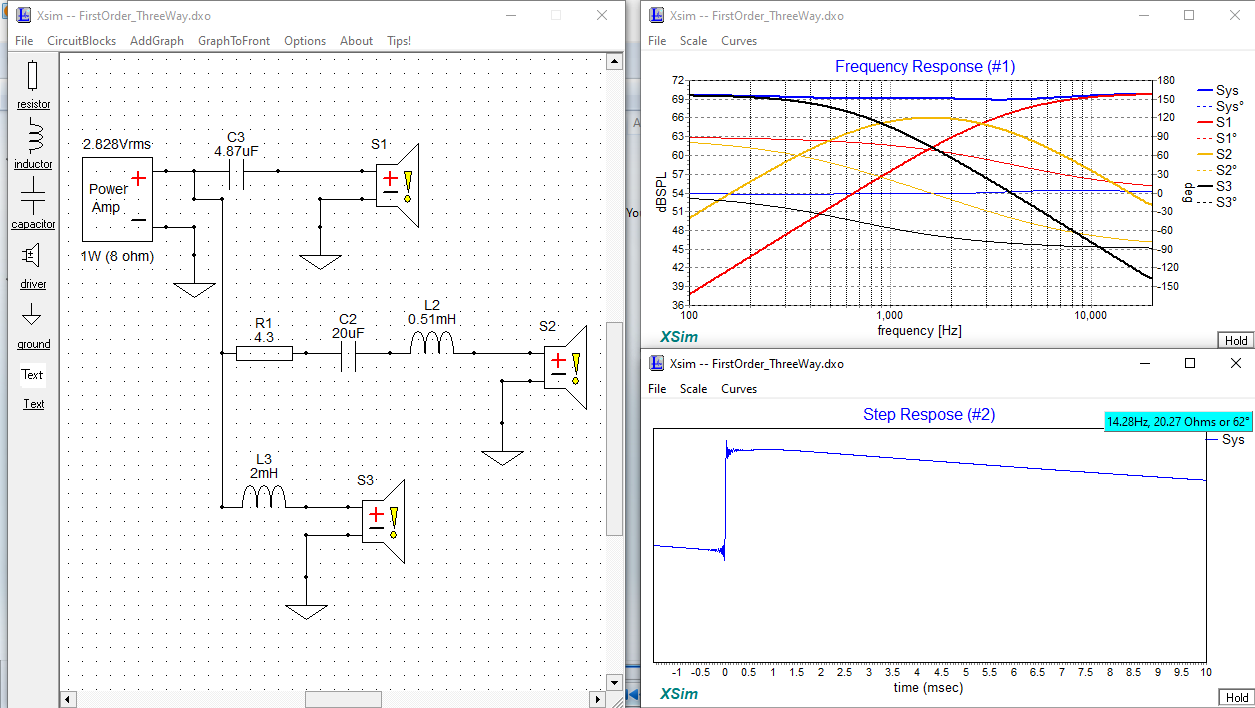
Task: Click the S1 driver symbol
Action: (x=399, y=185)
